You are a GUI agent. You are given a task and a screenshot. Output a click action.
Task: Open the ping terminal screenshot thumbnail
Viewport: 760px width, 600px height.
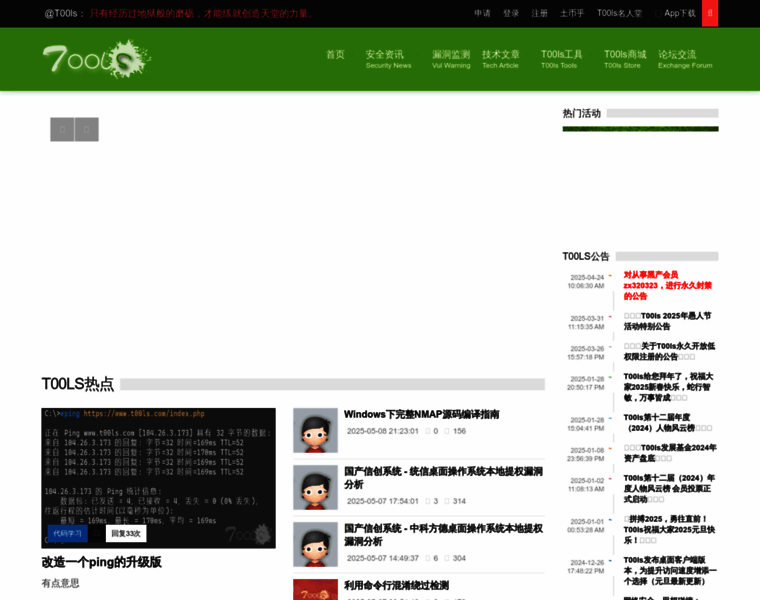coord(158,478)
